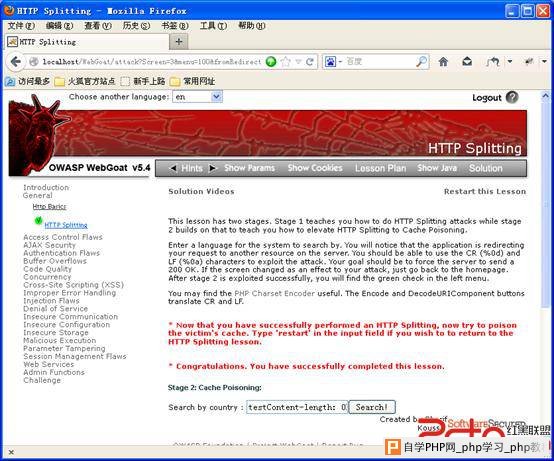Expand Injection Flaws category in sidebar
The height and width of the screenshot is (461, 554).
click(51, 301)
